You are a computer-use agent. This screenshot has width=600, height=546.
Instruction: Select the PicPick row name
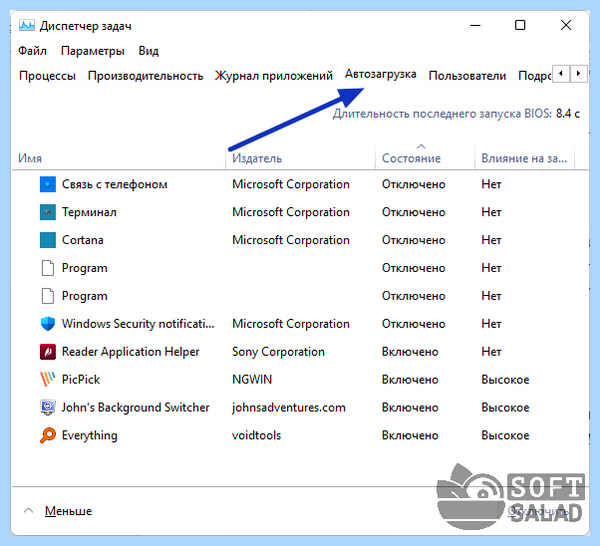(81, 380)
